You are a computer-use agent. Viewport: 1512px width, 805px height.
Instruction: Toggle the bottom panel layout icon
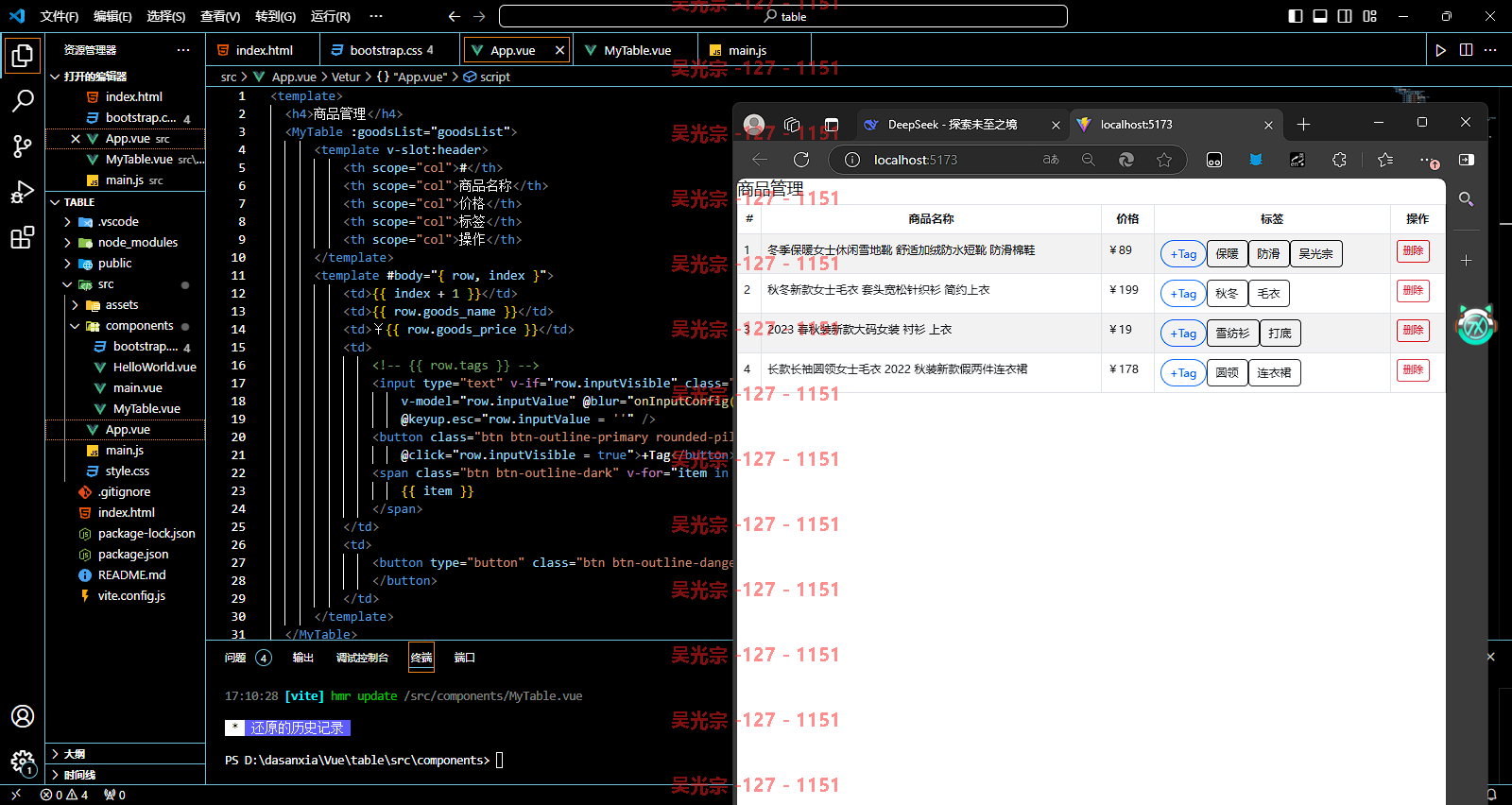click(1320, 16)
